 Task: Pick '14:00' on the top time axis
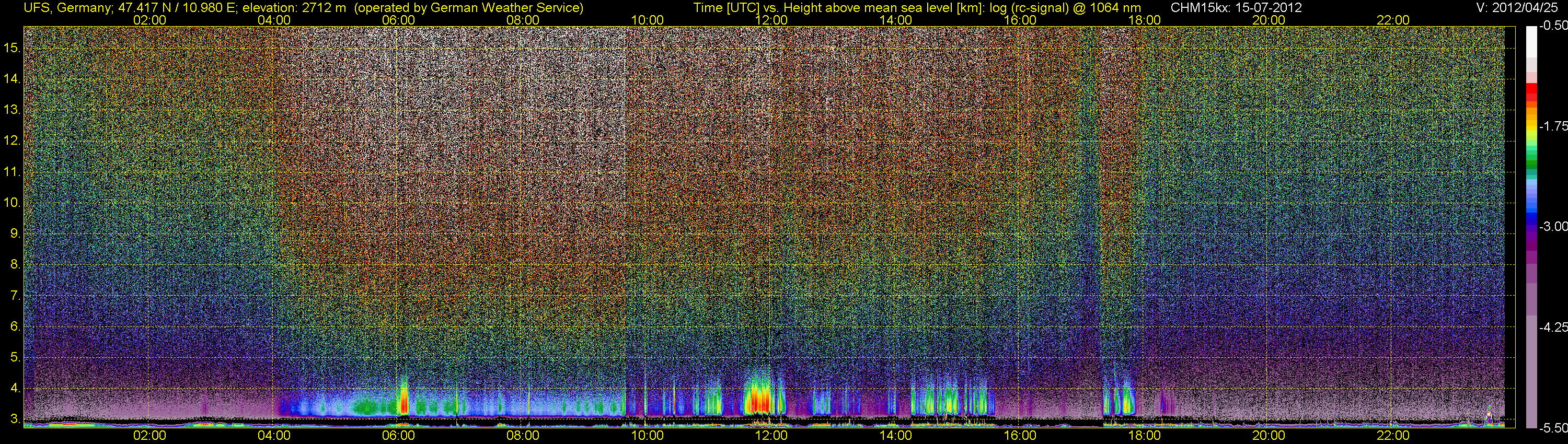pyautogui.click(x=896, y=20)
